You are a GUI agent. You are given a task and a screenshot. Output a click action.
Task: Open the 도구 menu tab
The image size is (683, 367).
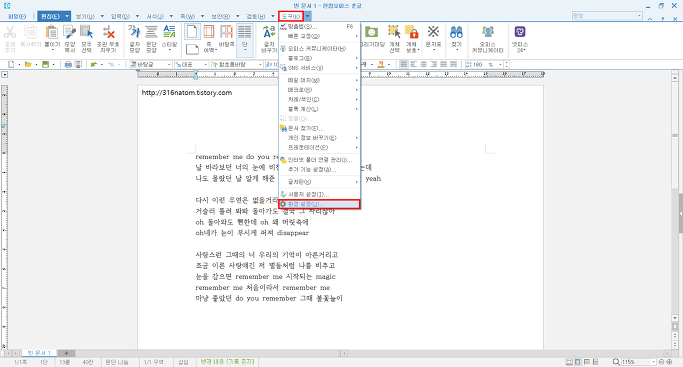[x=291, y=16]
